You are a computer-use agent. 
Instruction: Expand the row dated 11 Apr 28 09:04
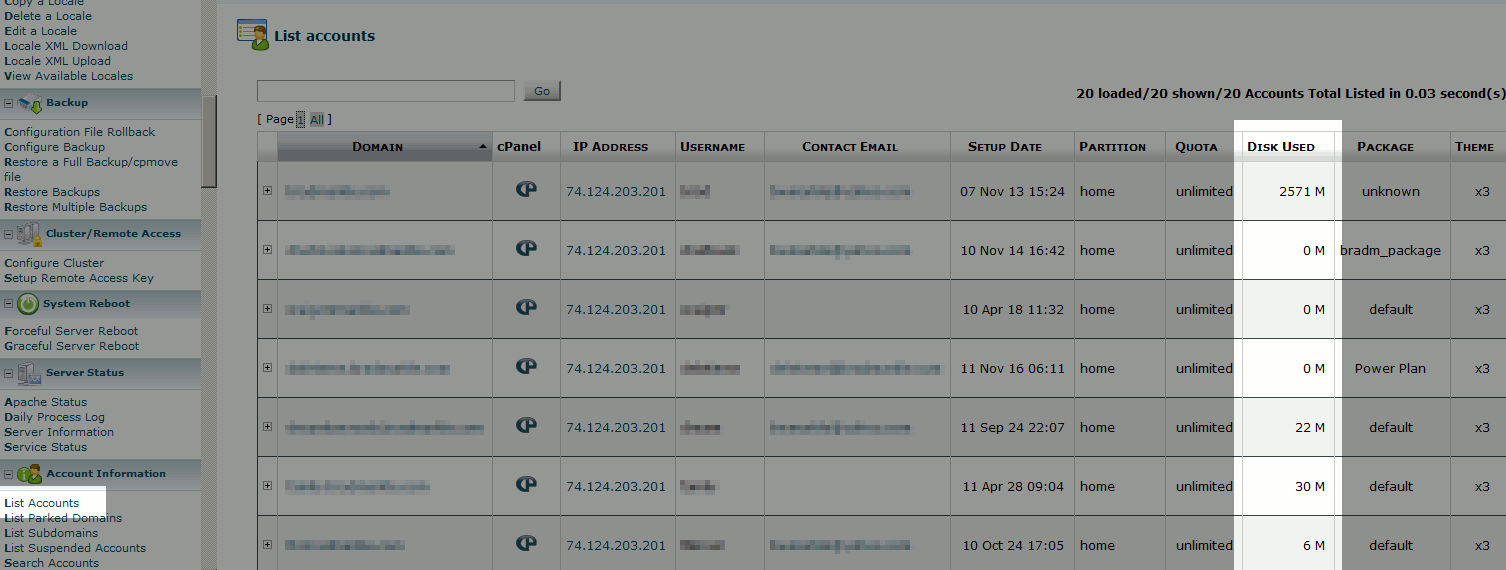tap(267, 485)
